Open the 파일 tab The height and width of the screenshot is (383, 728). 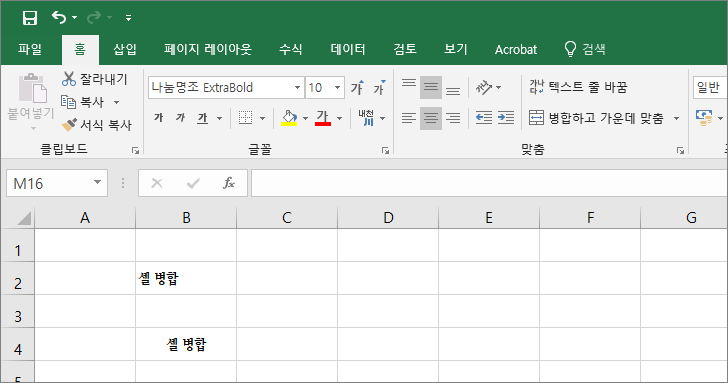tap(30, 49)
